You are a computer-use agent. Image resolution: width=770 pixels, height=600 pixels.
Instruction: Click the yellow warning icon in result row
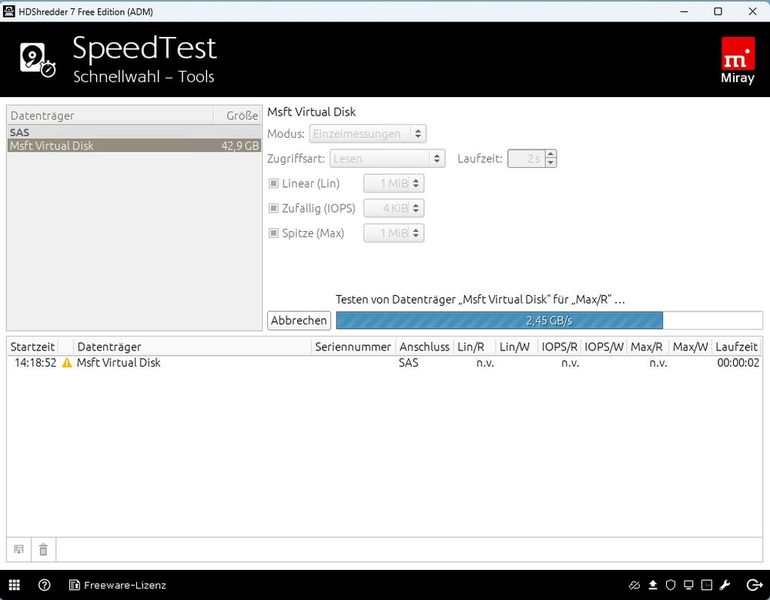tap(67, 363)
